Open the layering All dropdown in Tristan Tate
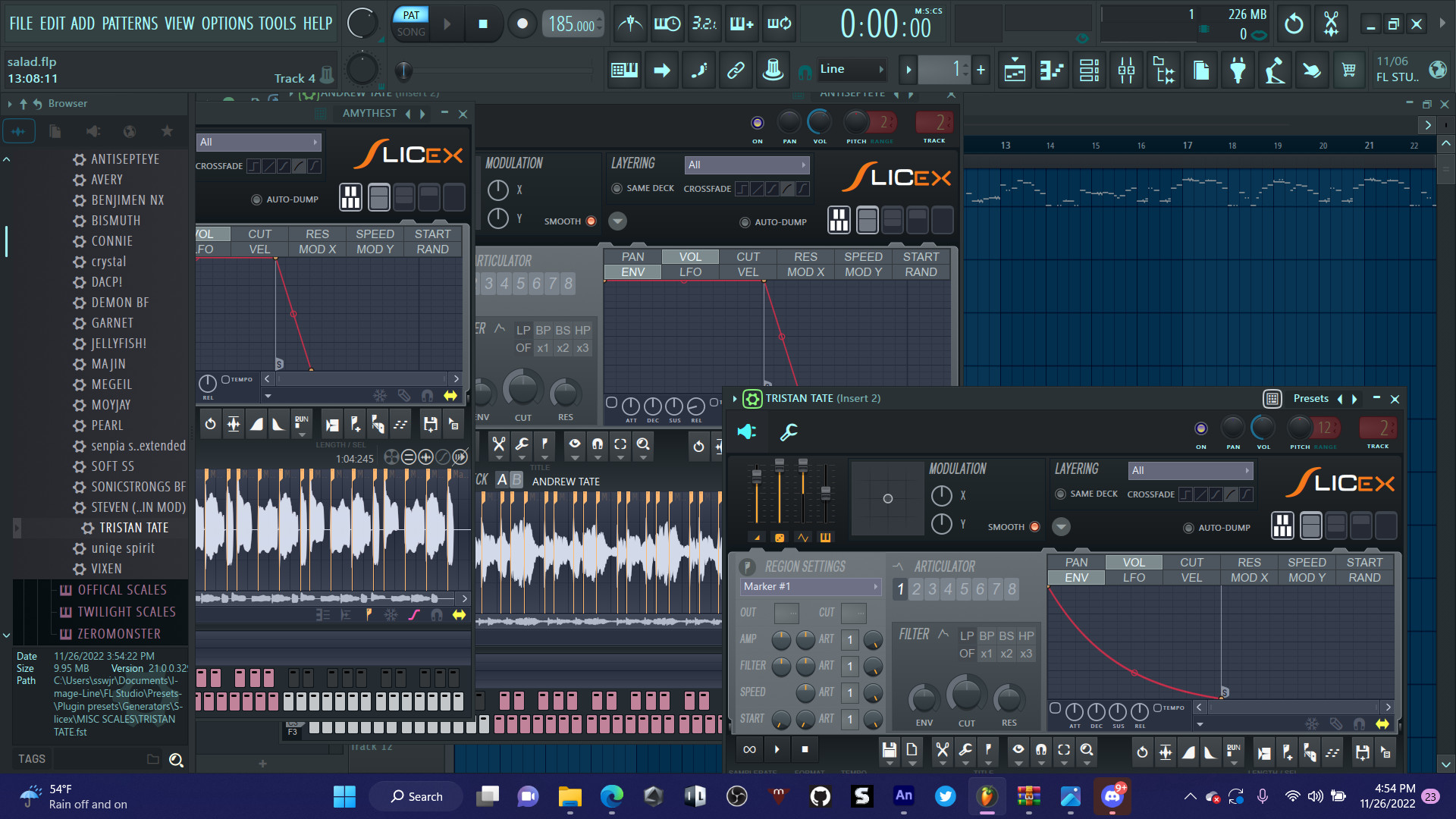Viewport: 1456px width, 819px height. pyautogui.click(x=1189, y=470)
